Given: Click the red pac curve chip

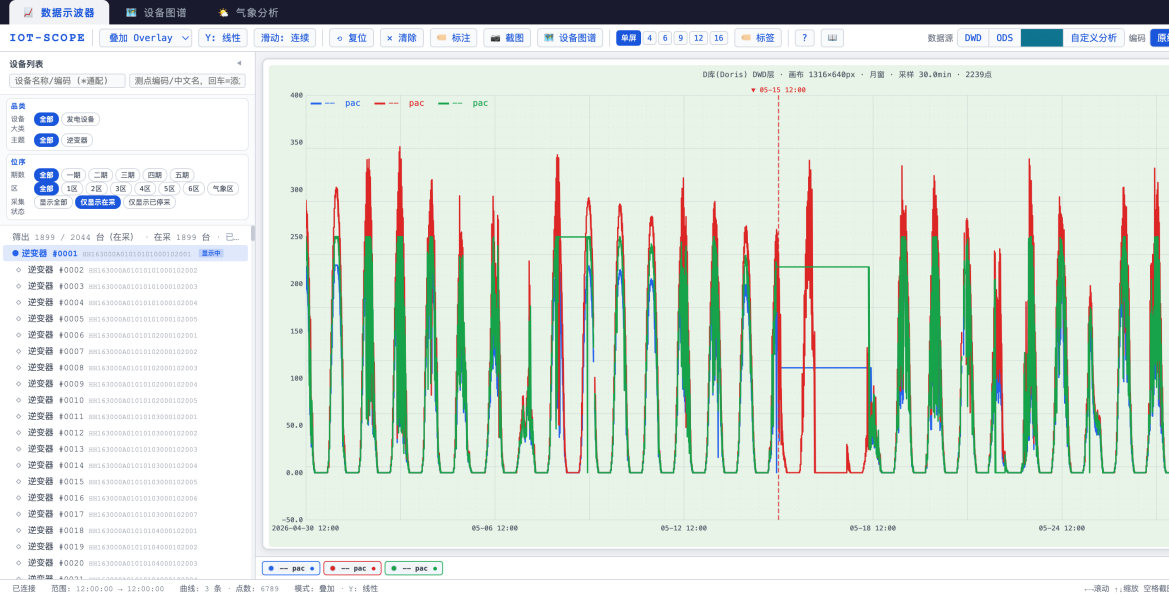Looking at the screenshot, I should coord(353,569).
